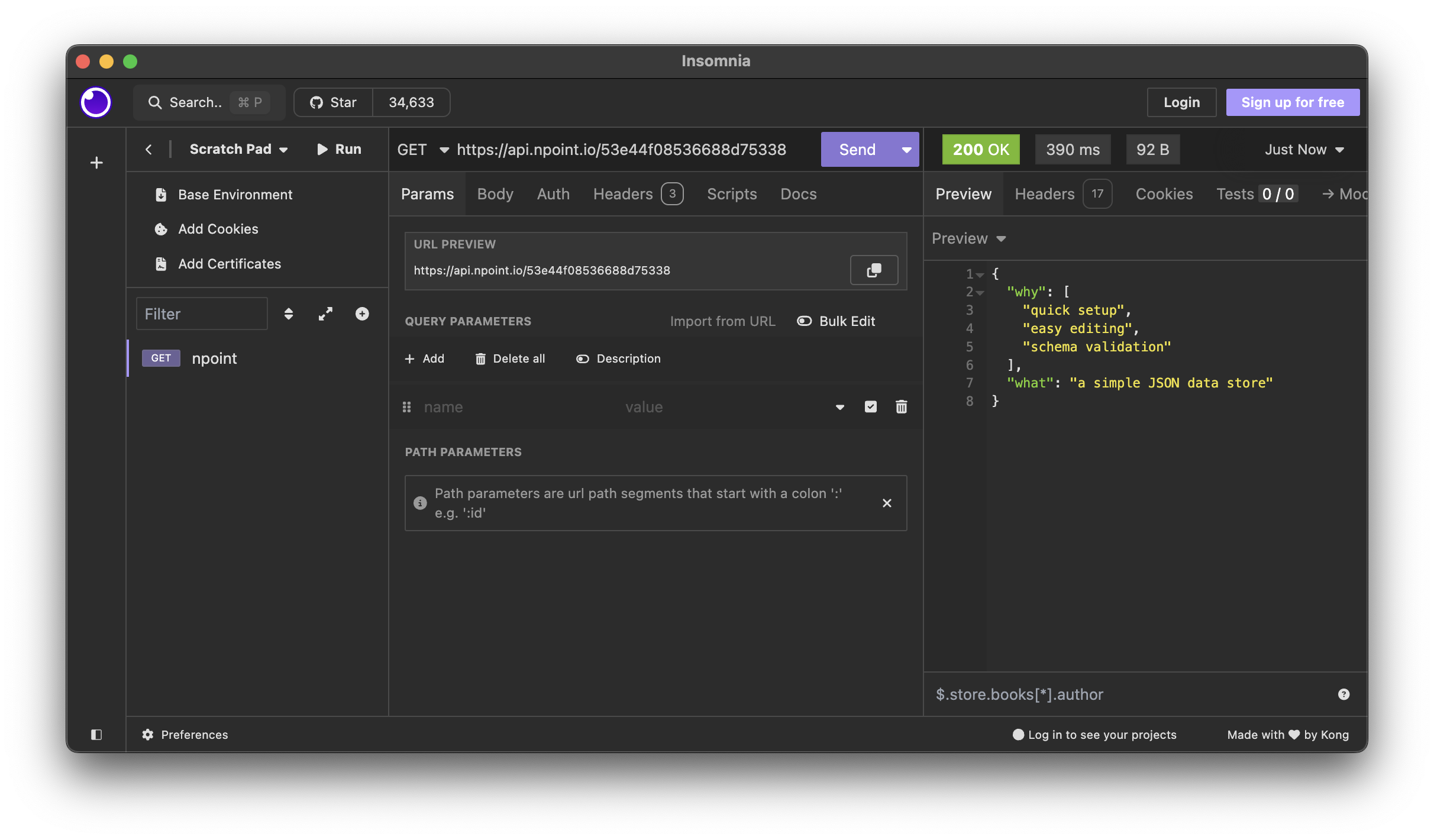
Task: Click Import from URL
Action: [722, 321]
